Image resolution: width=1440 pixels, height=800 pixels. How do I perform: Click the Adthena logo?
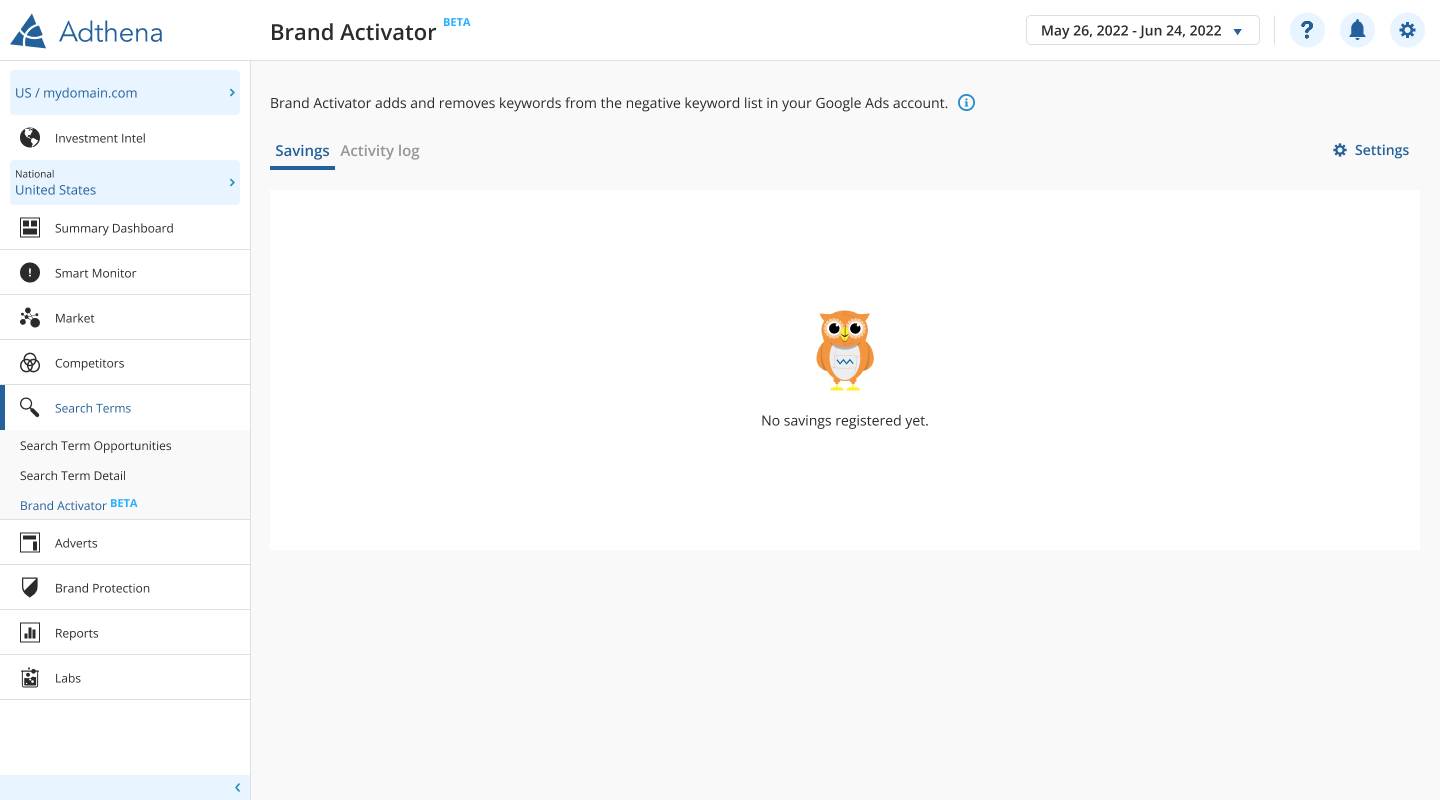click(87, 31)
